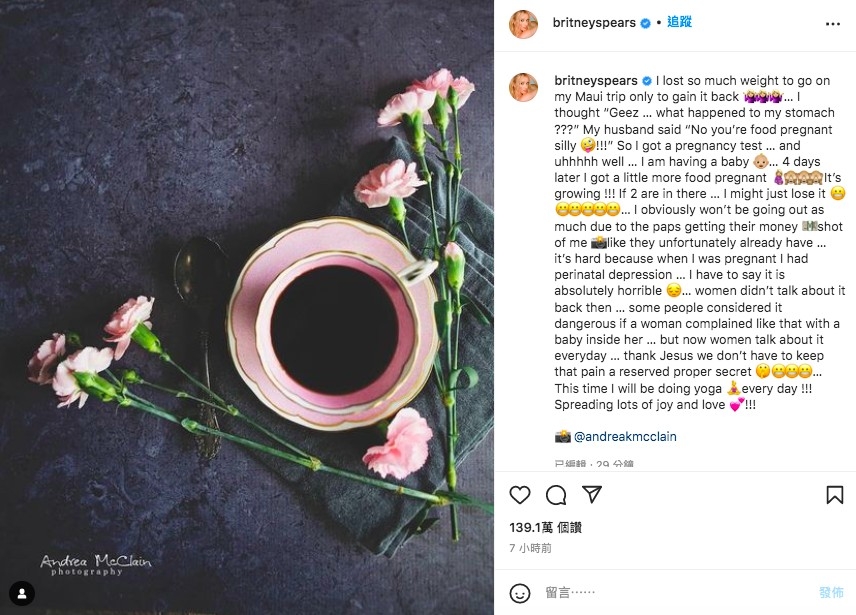Open profile picture beside the caption

(x=523, y=86)
